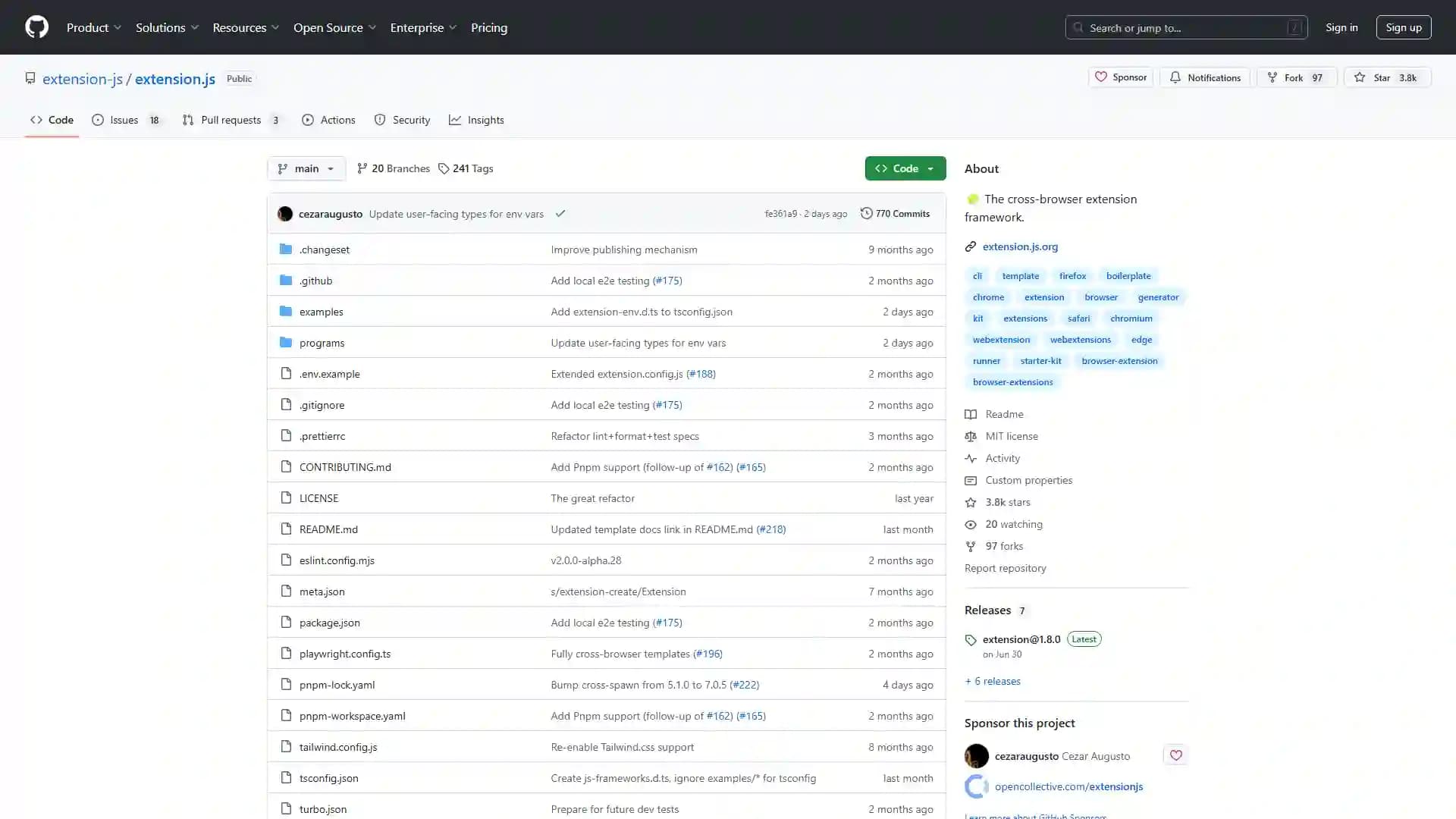
Task: Focus the Search or jump to field
Action: click(1187, 27)
